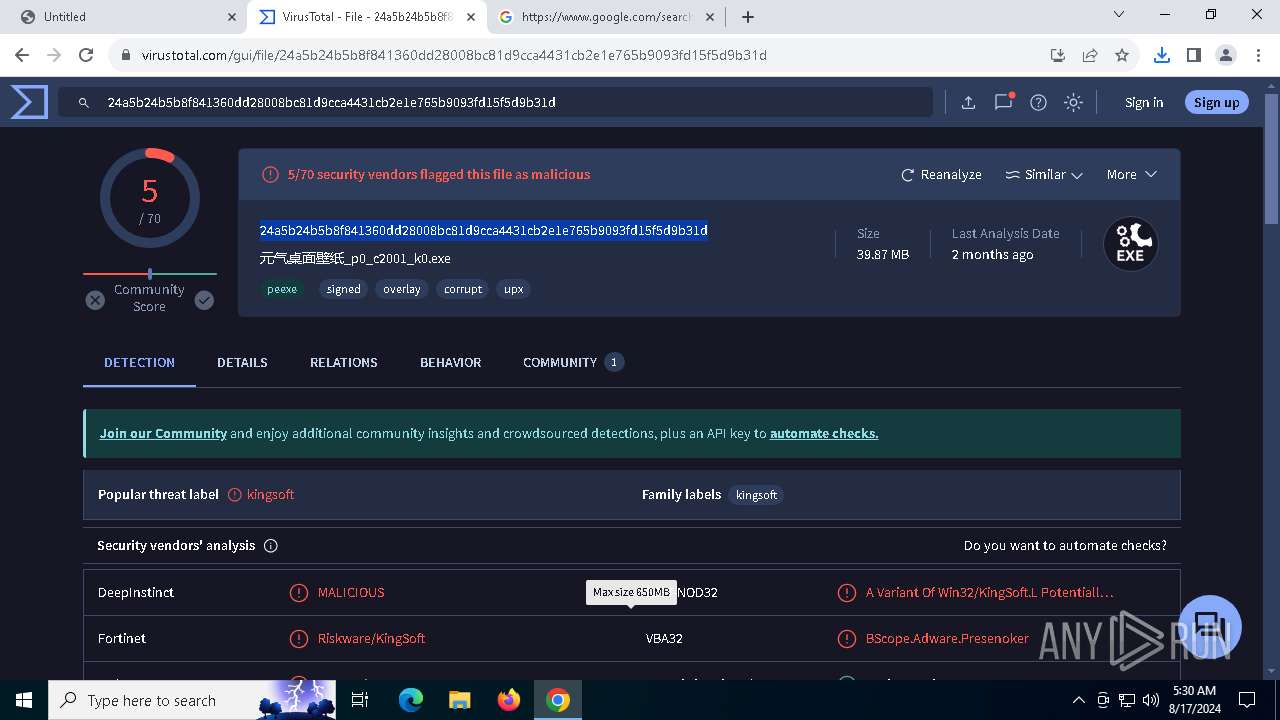This screenshot has height=720, width=1280.
Task: Open the automate checks link
Action: click(x=824, y=433)
